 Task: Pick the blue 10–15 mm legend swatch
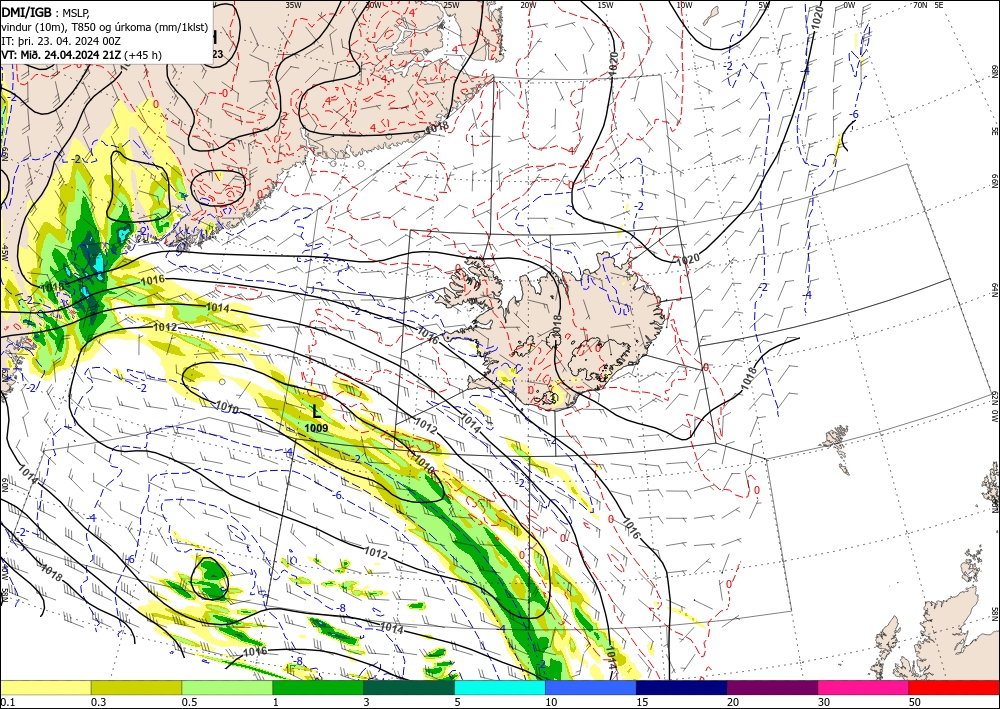coord(591,687)
